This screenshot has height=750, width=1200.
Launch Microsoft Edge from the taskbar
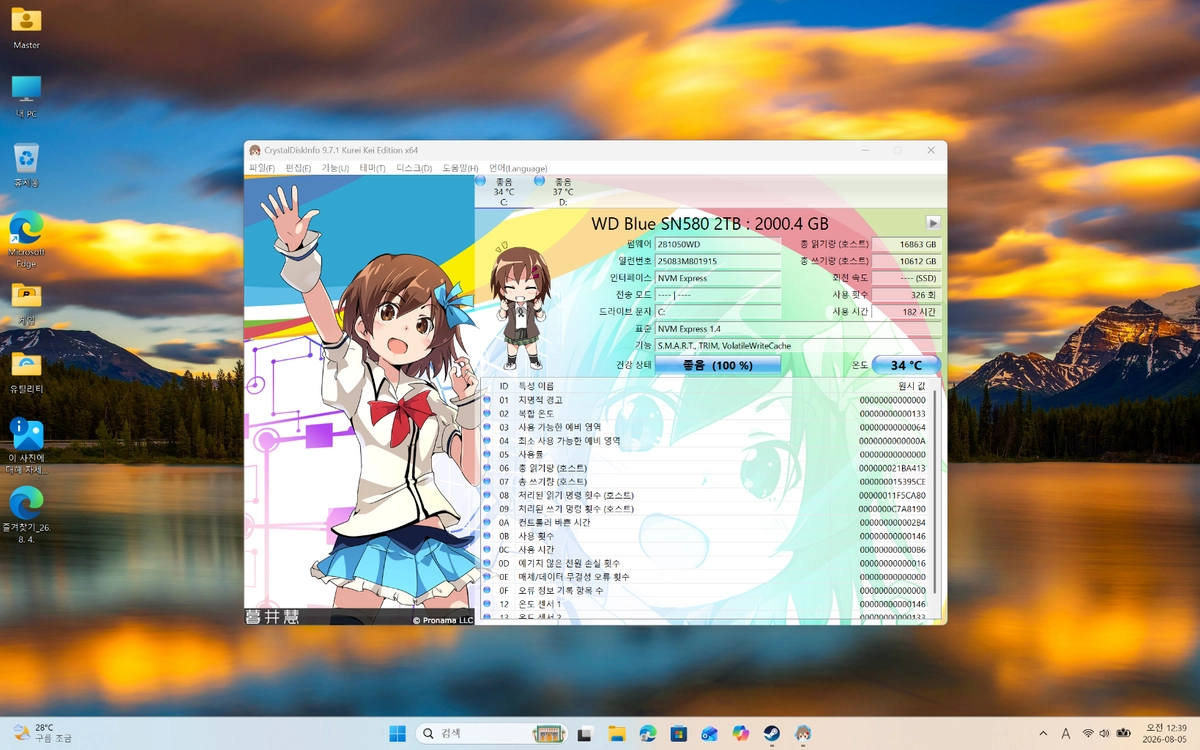[647, 733]
